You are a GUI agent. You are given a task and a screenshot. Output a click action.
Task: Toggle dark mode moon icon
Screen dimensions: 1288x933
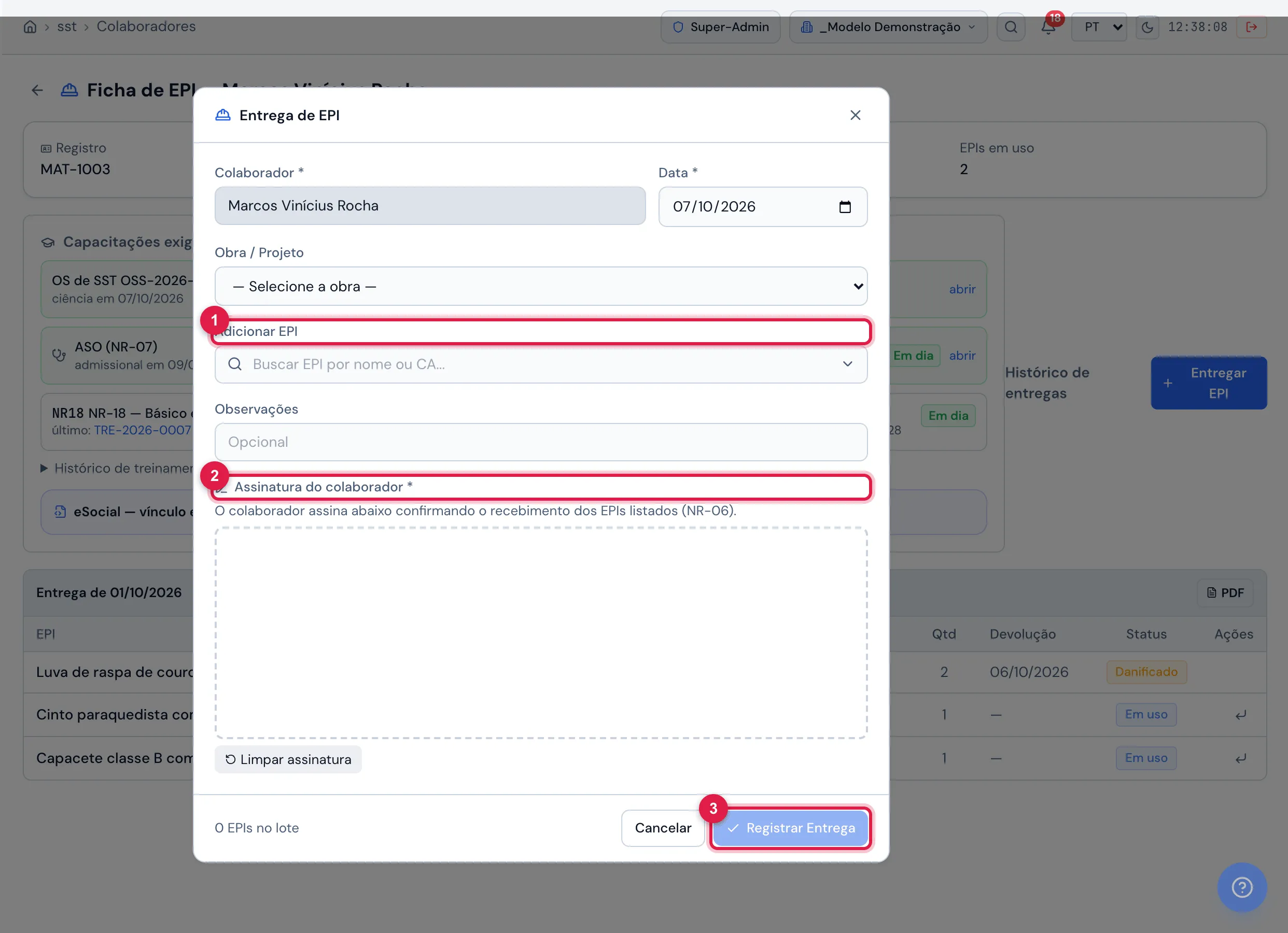tap(1147, 26)
